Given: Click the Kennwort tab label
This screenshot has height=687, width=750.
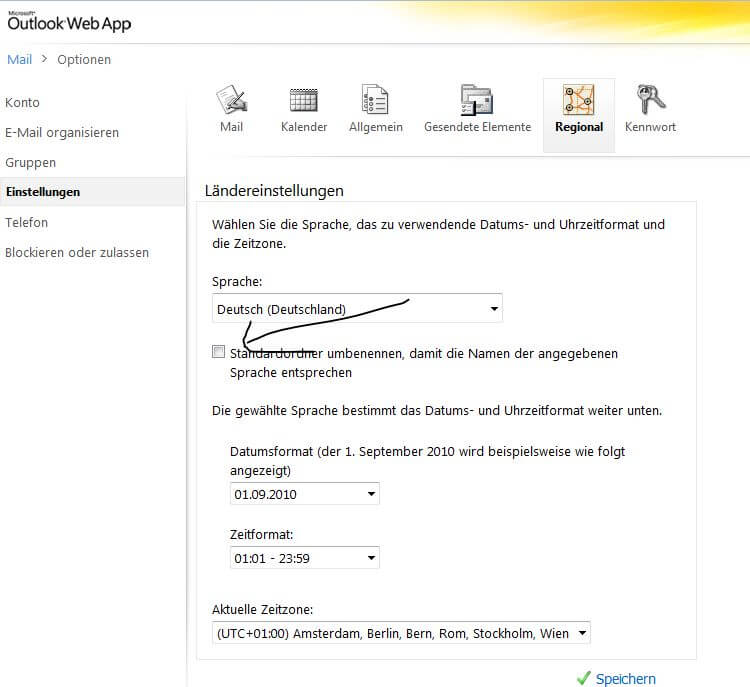Looking at the screenshot, I should [650, 127].
